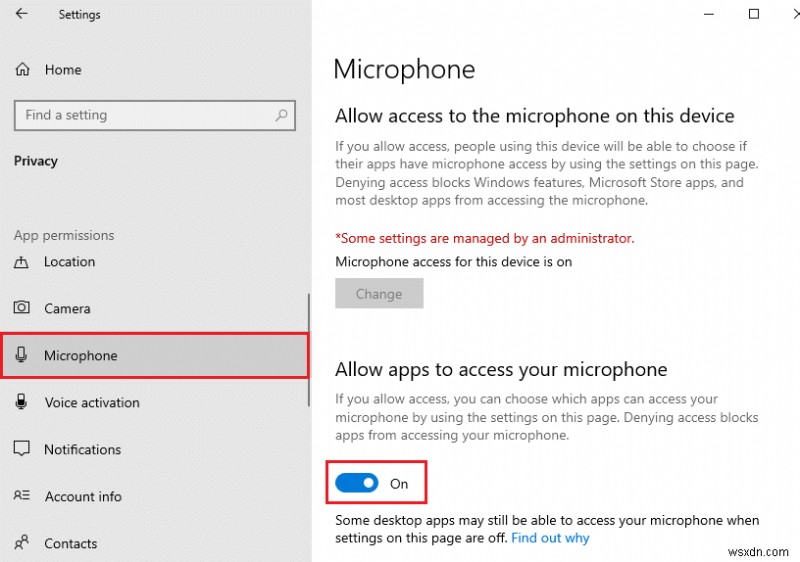
Task: Open Camera privacy settings
Action: point(67,309)
